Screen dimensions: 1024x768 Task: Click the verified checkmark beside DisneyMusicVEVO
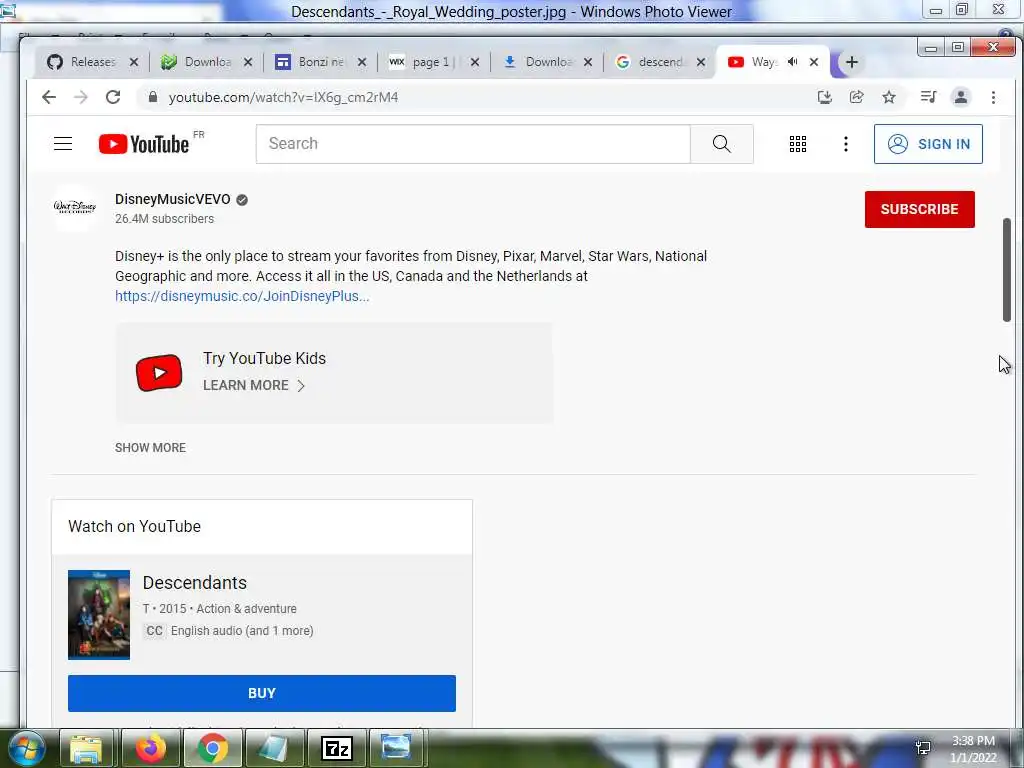pos(242,200)
